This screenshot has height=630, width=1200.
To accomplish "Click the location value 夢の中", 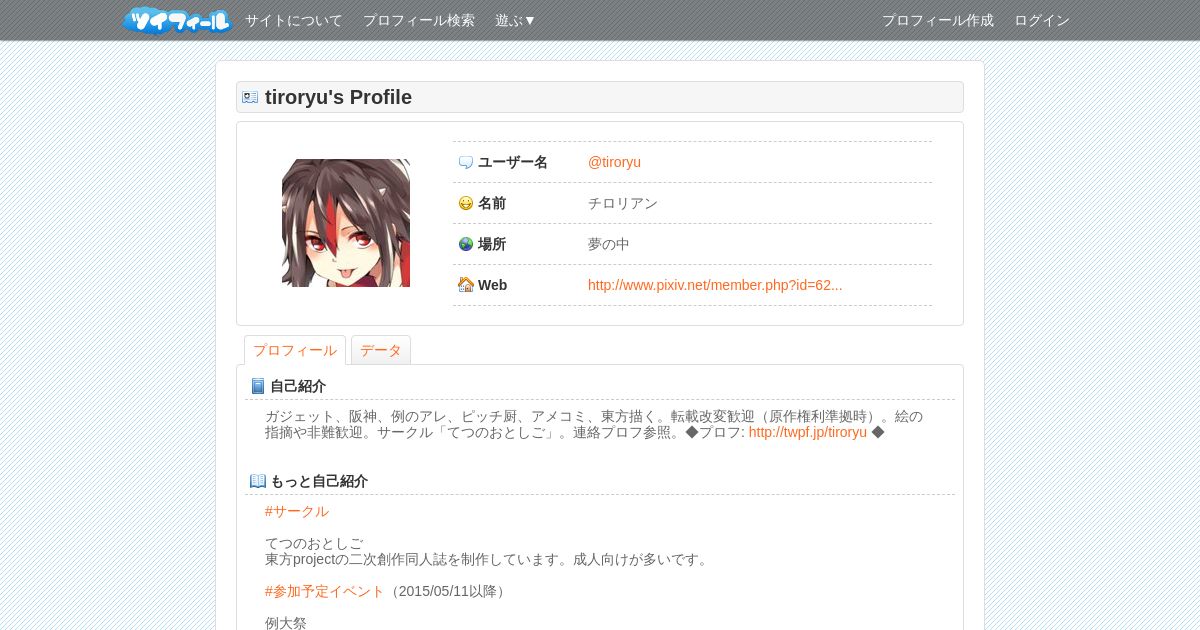I will tap(609, 244).
